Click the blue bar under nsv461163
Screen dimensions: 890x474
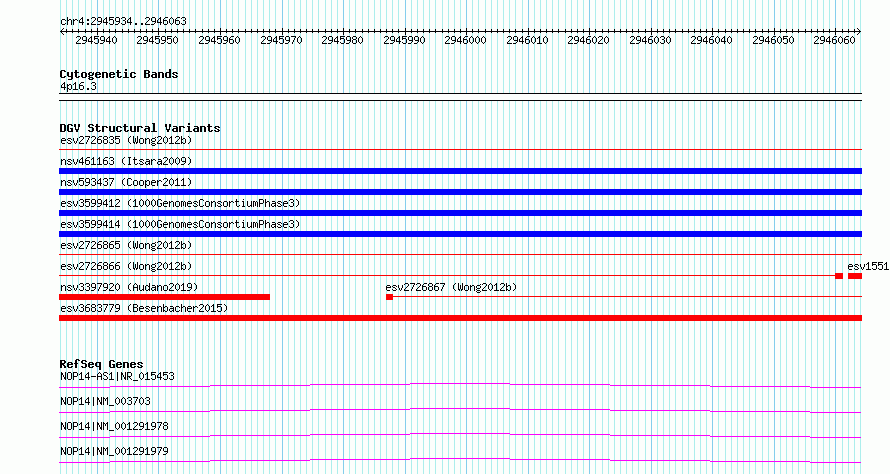(460, 171)
